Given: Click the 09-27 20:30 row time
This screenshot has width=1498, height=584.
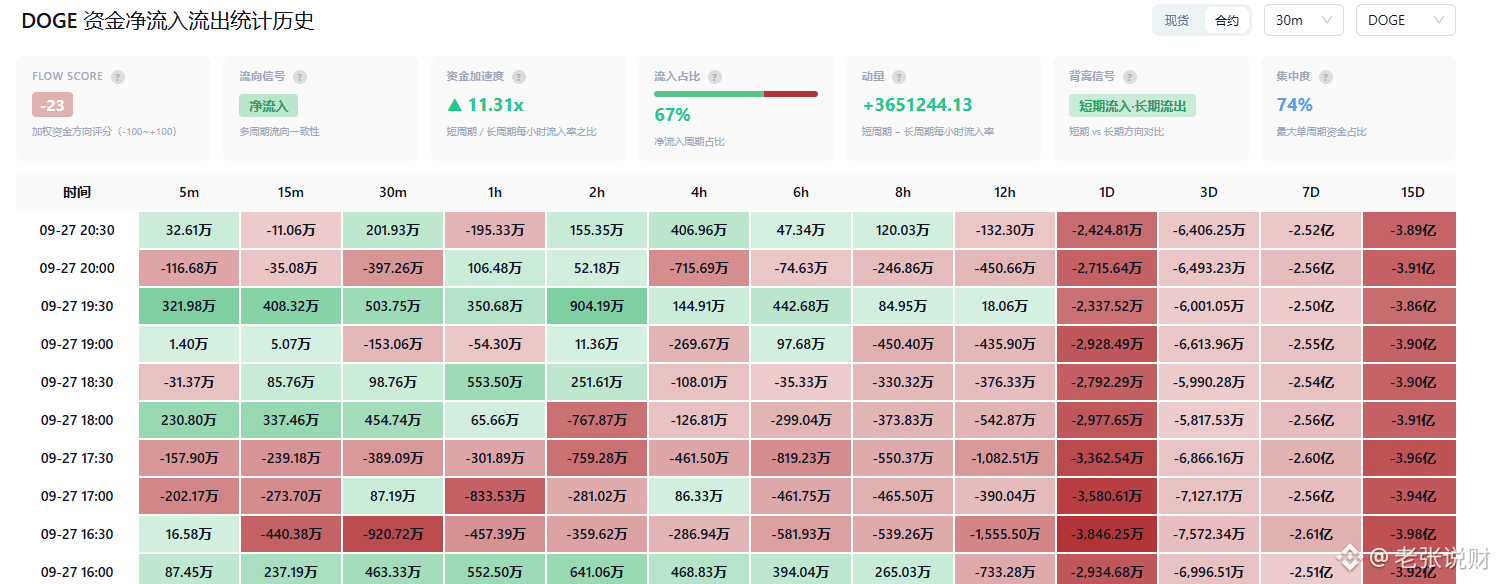Looking at the screenshot, I should pos(77,230).
